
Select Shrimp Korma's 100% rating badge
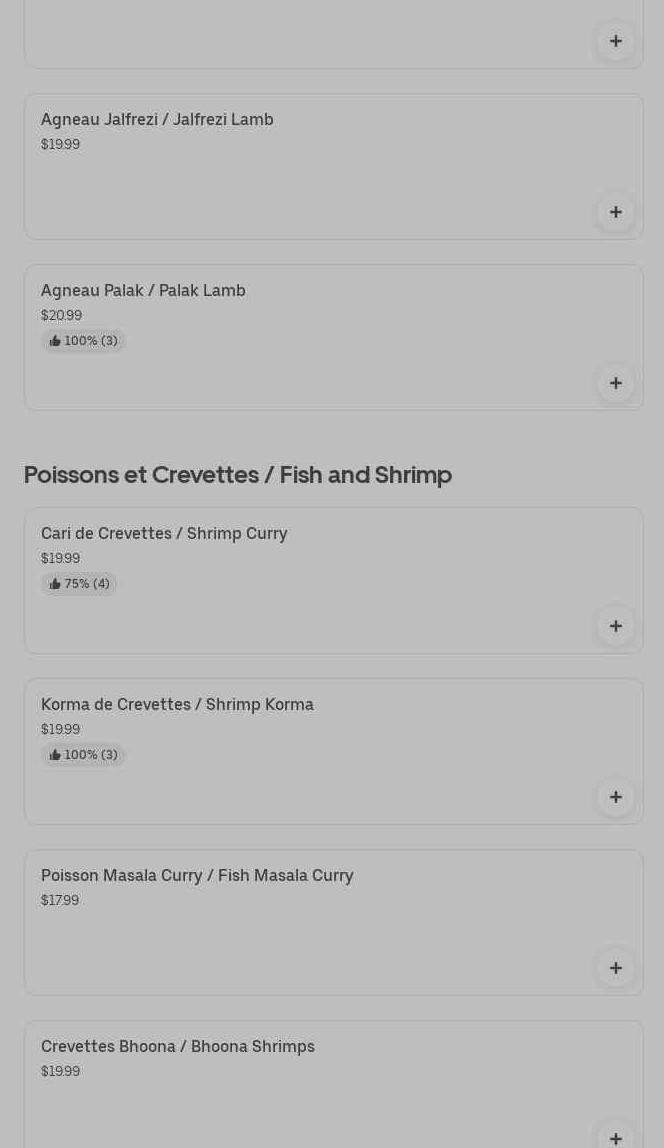click(x=84, y=755)
